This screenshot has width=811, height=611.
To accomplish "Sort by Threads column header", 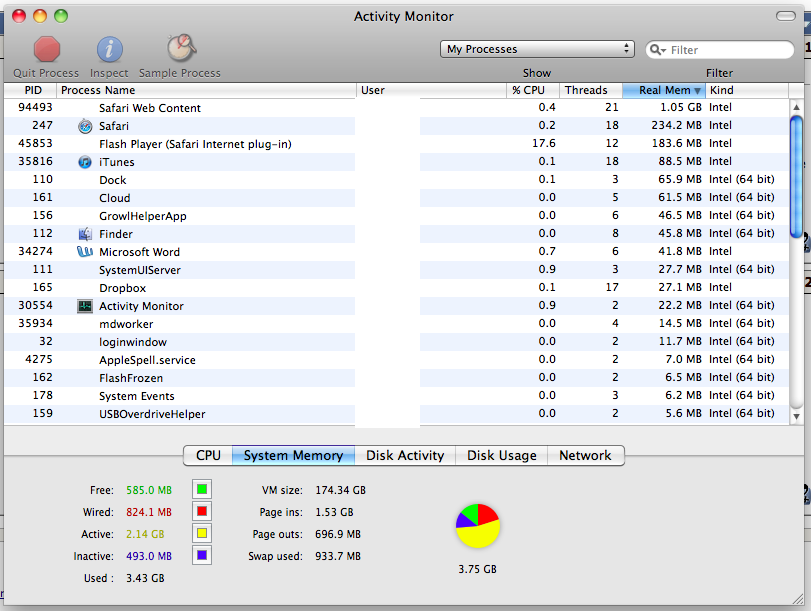I will [591, 90].
